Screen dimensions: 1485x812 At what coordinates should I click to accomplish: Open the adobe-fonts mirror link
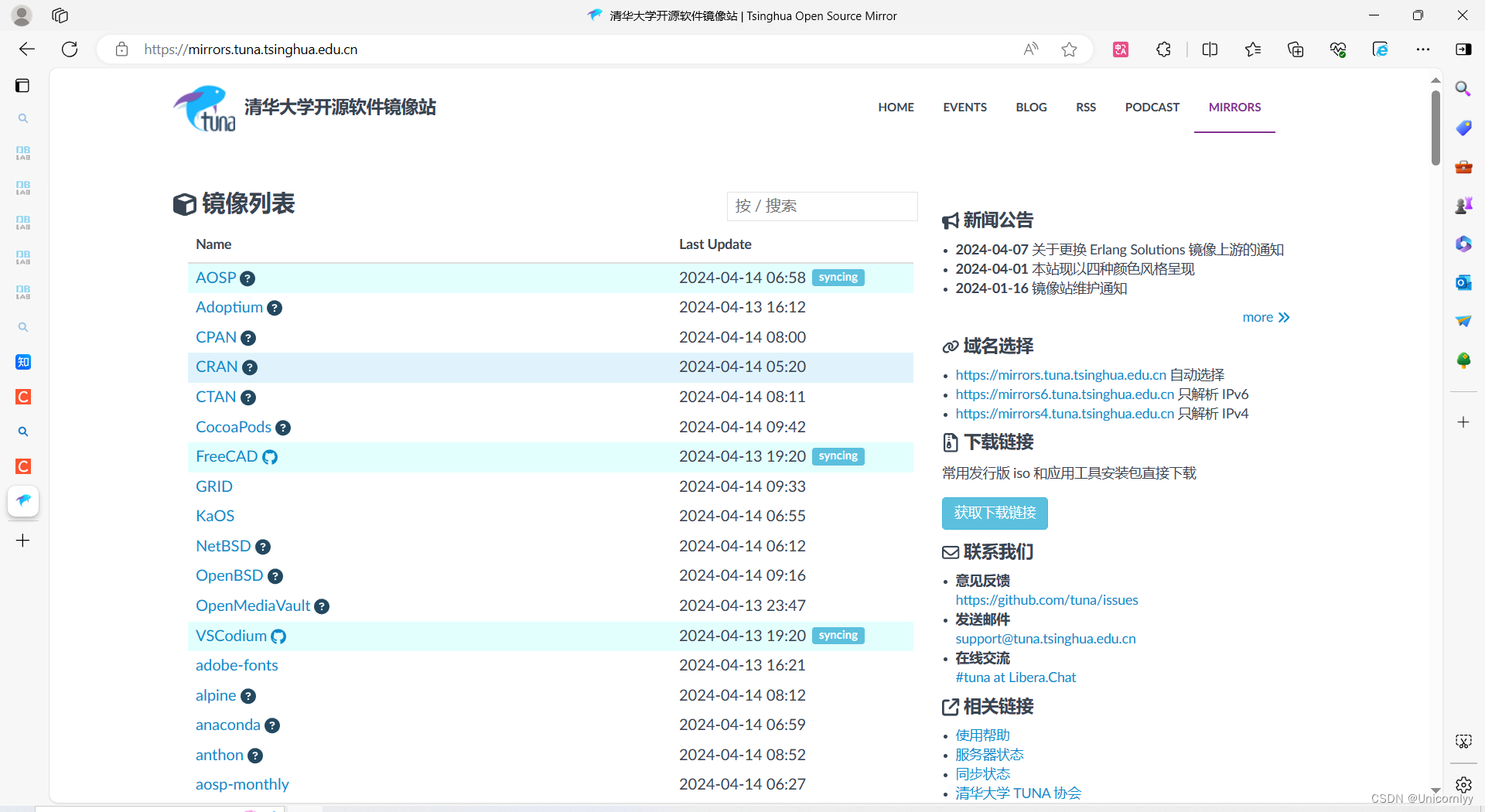tap(237, 666)
